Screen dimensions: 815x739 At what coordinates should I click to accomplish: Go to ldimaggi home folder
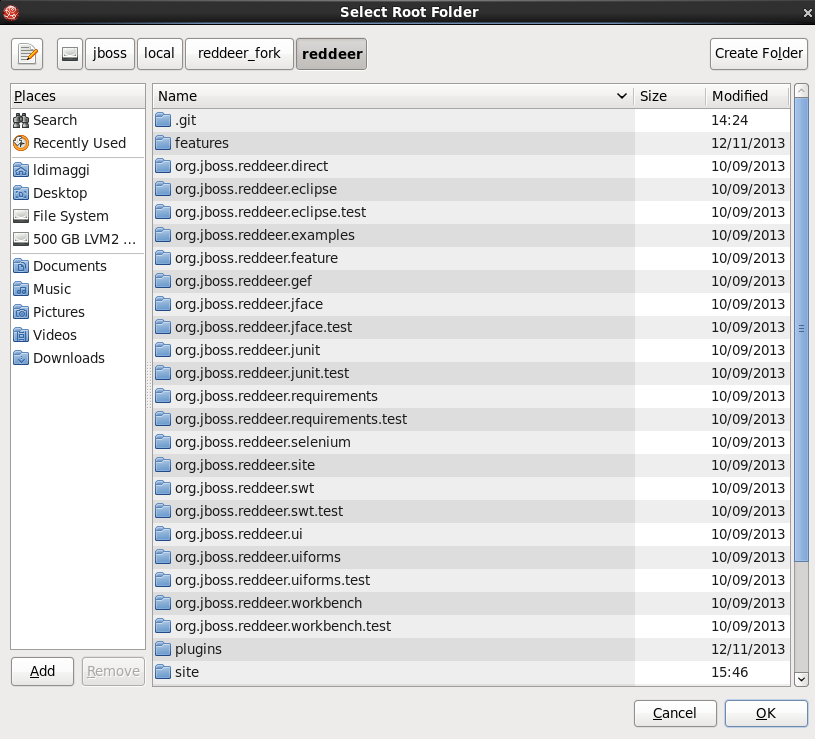[x=78, y=170]
